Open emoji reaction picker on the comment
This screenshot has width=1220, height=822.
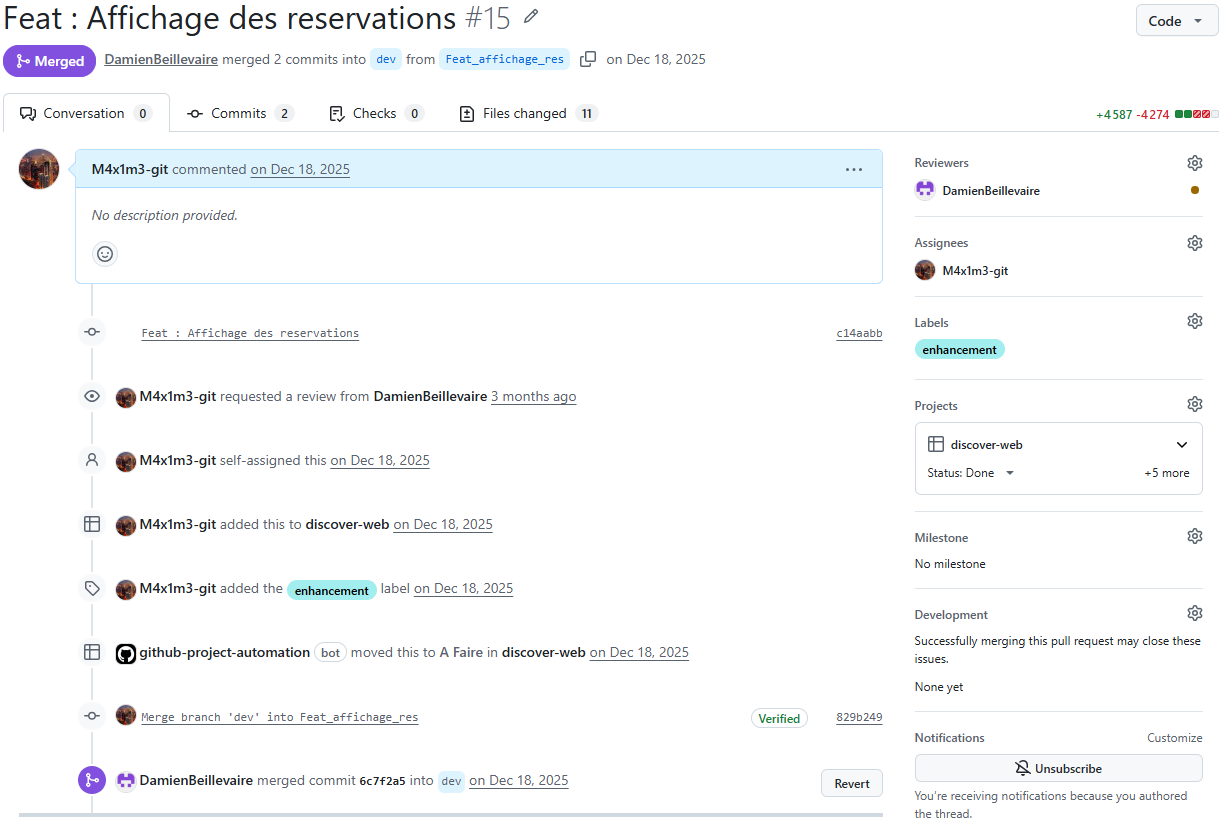(105, 253)
